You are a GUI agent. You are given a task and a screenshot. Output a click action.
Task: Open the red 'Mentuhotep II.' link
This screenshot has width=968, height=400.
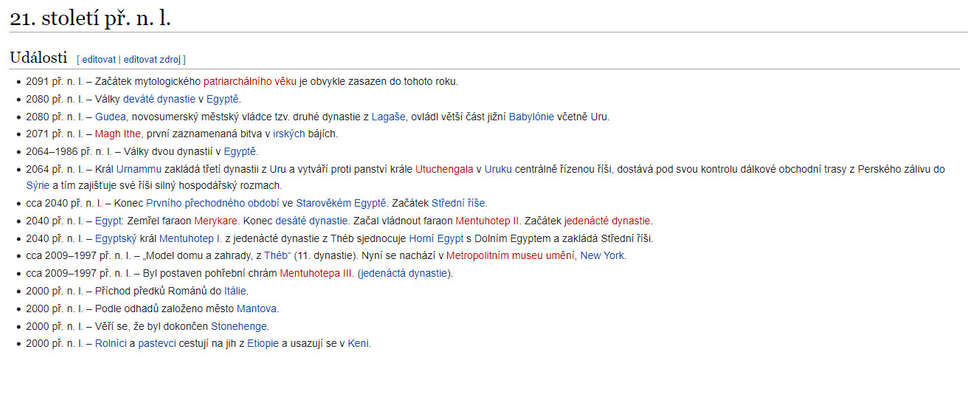[488, 220]
